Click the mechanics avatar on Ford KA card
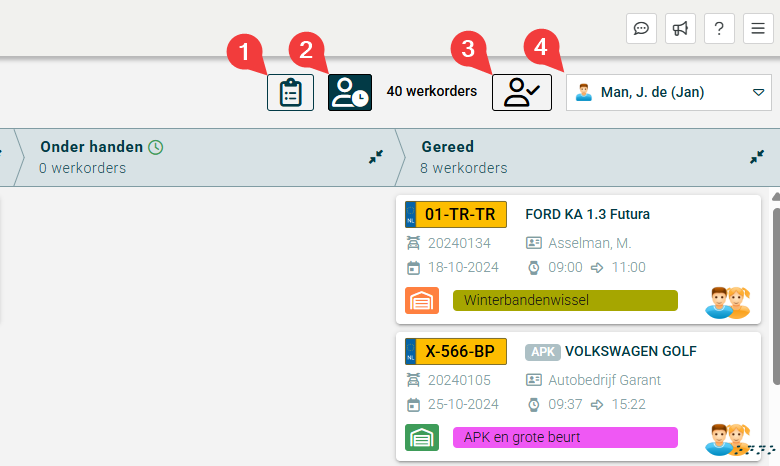Image resolution: width=780 pixels, height=466 pixels. (x=727, y=301)
